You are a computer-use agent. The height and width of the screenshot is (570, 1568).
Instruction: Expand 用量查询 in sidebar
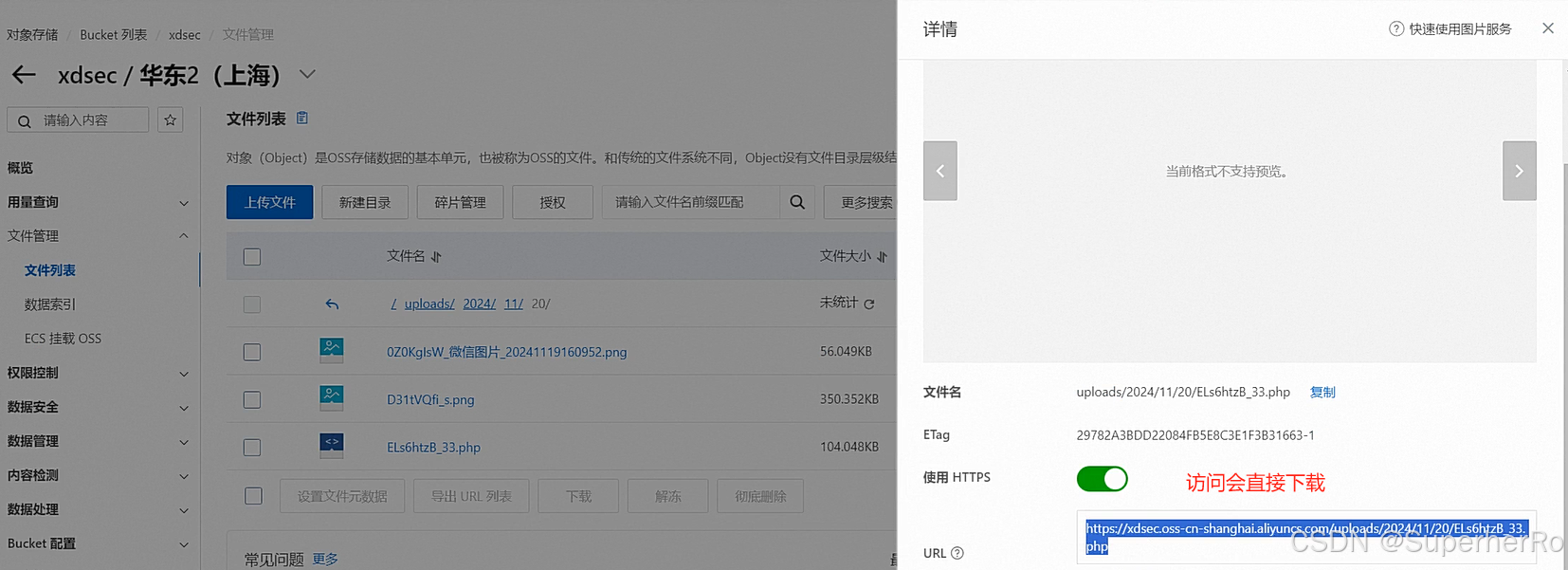(x=184, y=203)
